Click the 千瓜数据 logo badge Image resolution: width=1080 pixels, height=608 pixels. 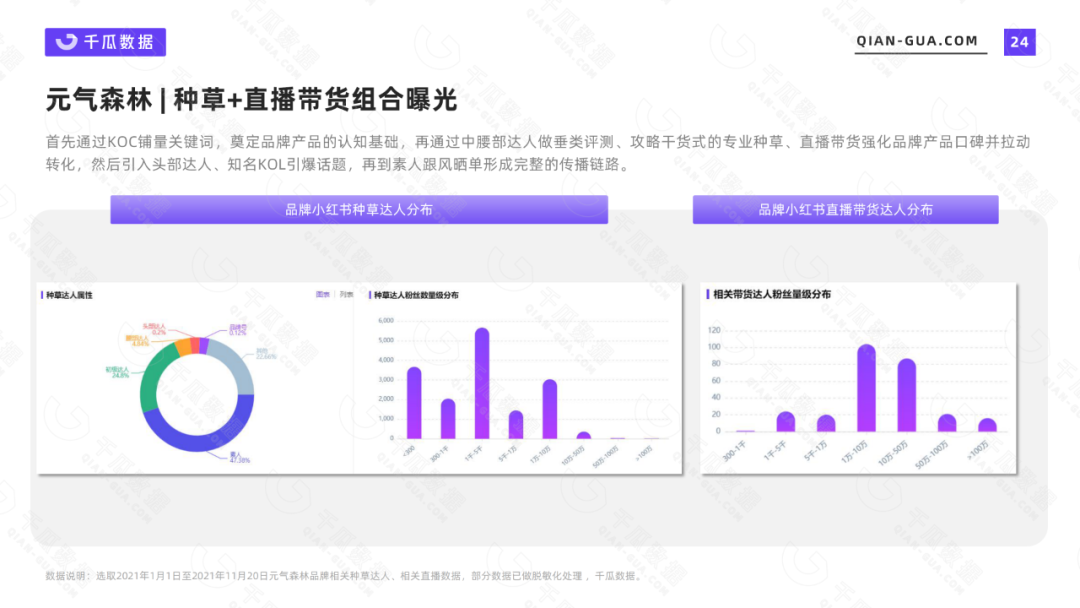pyautogui.click(x=105, y=42)
